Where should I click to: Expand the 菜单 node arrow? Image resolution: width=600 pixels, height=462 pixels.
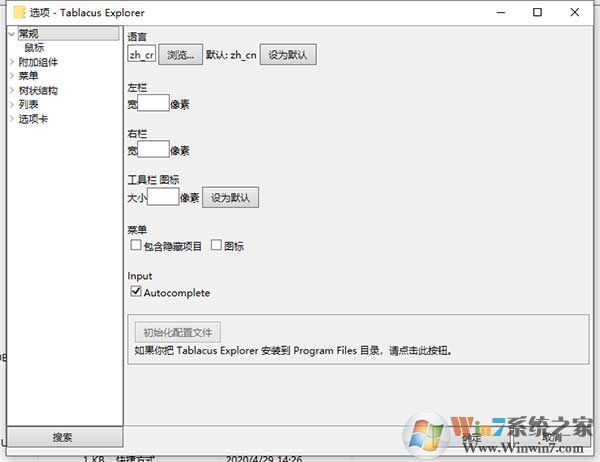click(12, 75)
